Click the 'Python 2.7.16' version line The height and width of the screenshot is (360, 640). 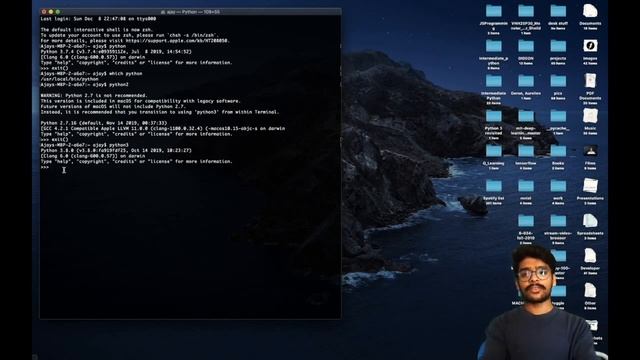(104, 123)
